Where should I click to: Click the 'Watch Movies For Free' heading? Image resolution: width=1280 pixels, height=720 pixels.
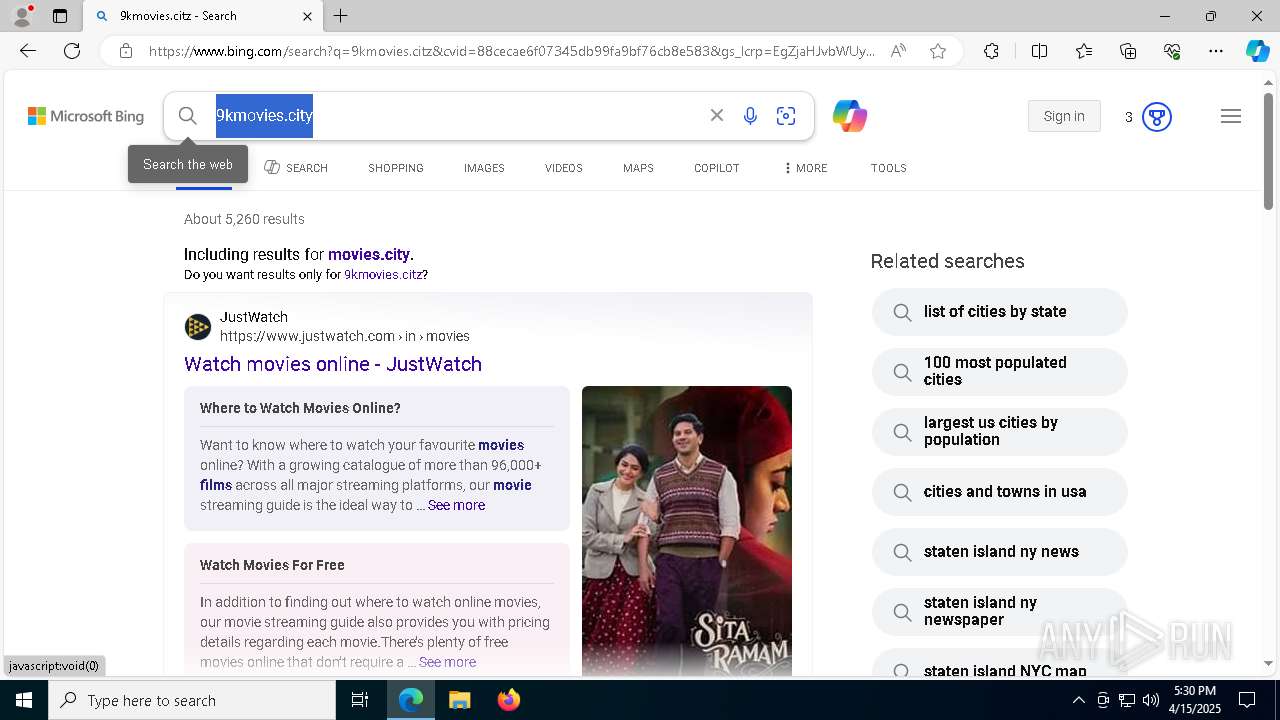click(x=272, y=565)
